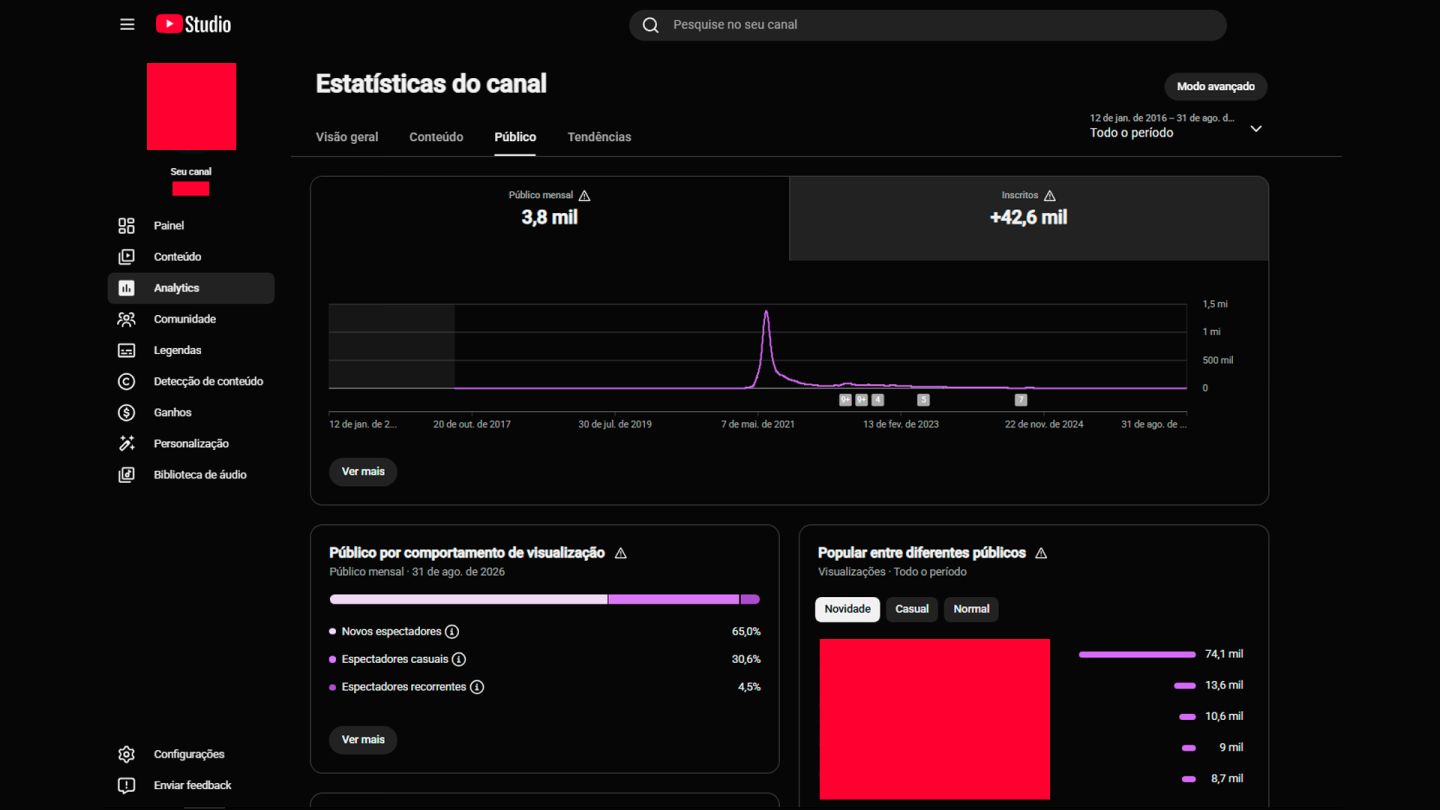
Task: Click the 7 de mai. de 2021 axis label
Action: coord(758,425)
